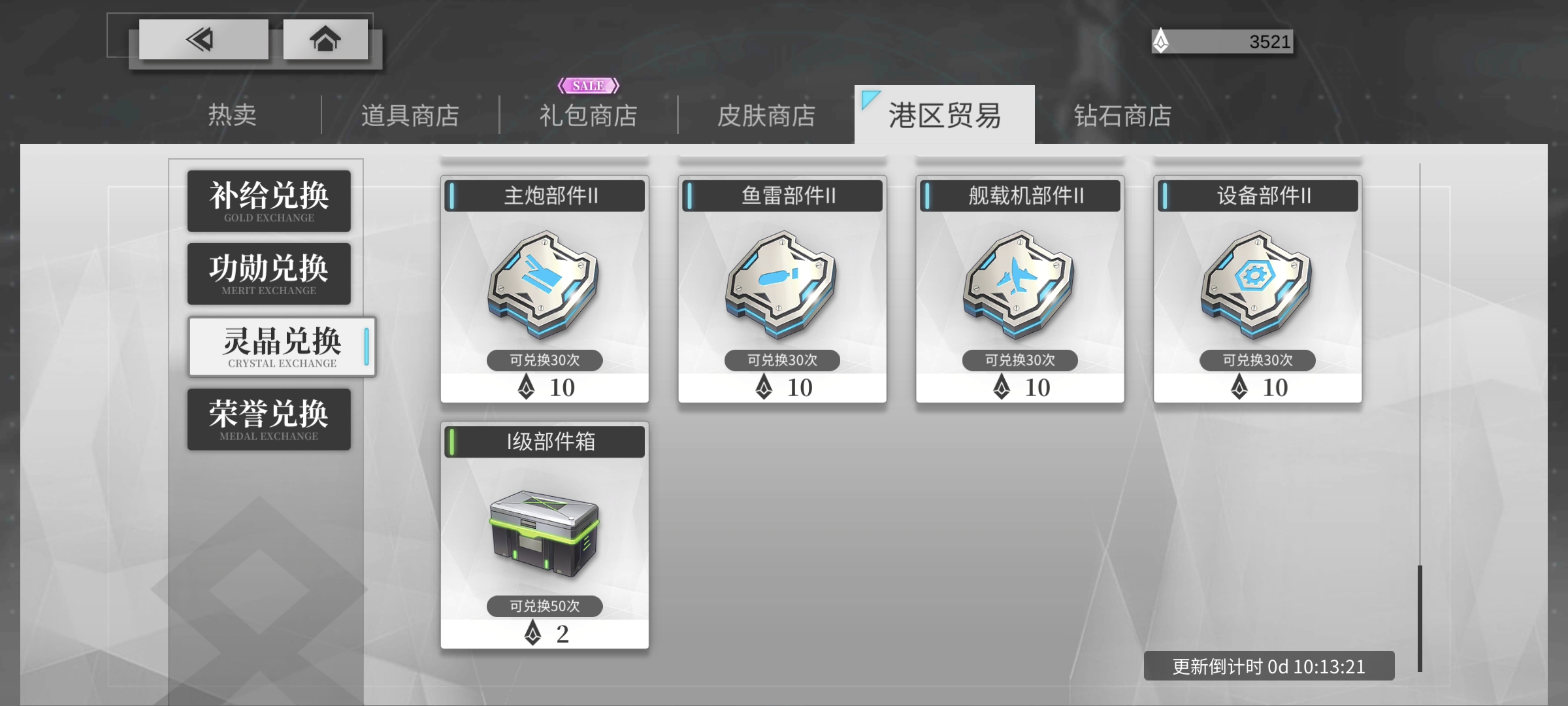1568x706 pixels.
Task: Select the 设备部件II gear part icon
Action: pyautogui.click(x=1257, y=284)
